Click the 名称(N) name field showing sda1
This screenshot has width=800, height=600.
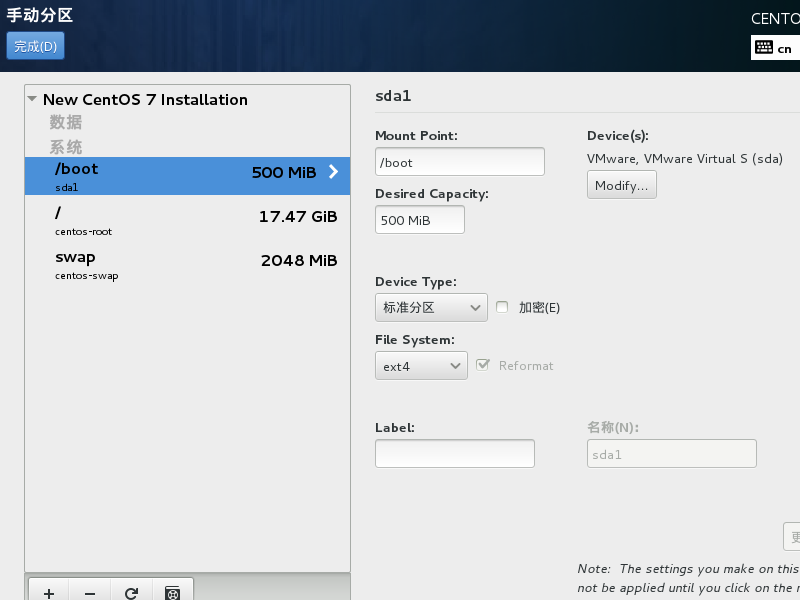pyautogui.click(x=671, y=454)
